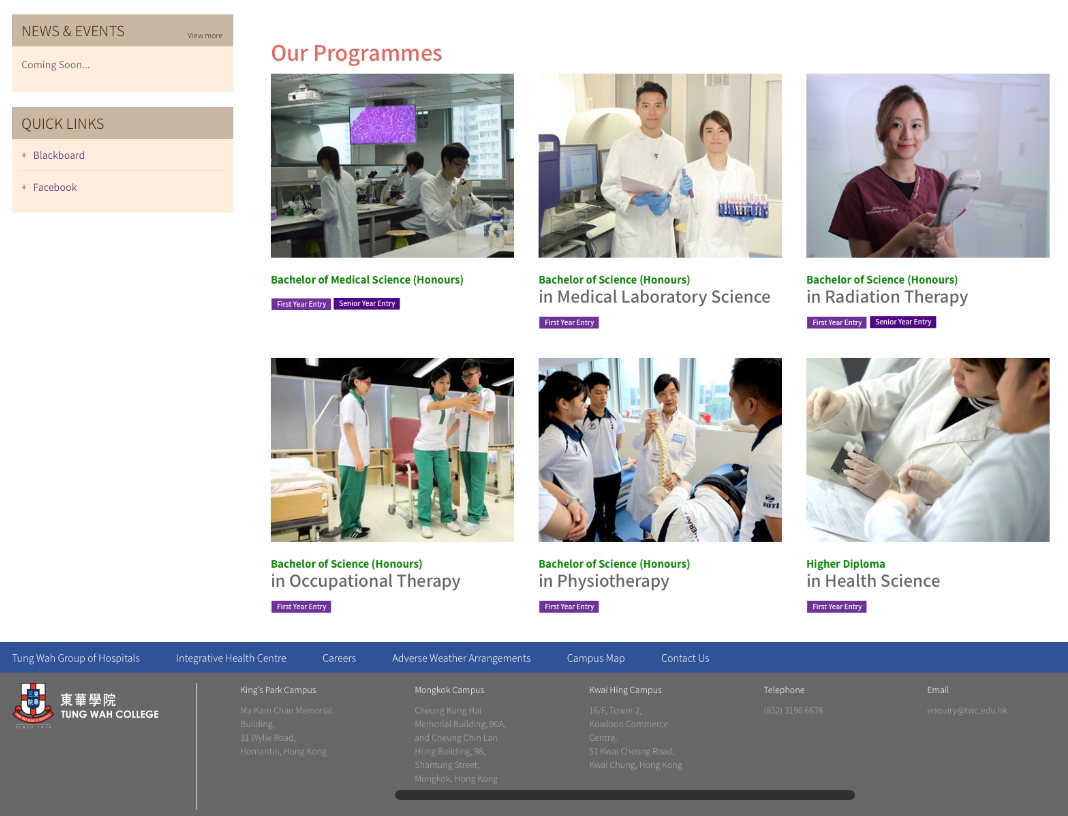Open the Facebook quick link

coord(54,187)
